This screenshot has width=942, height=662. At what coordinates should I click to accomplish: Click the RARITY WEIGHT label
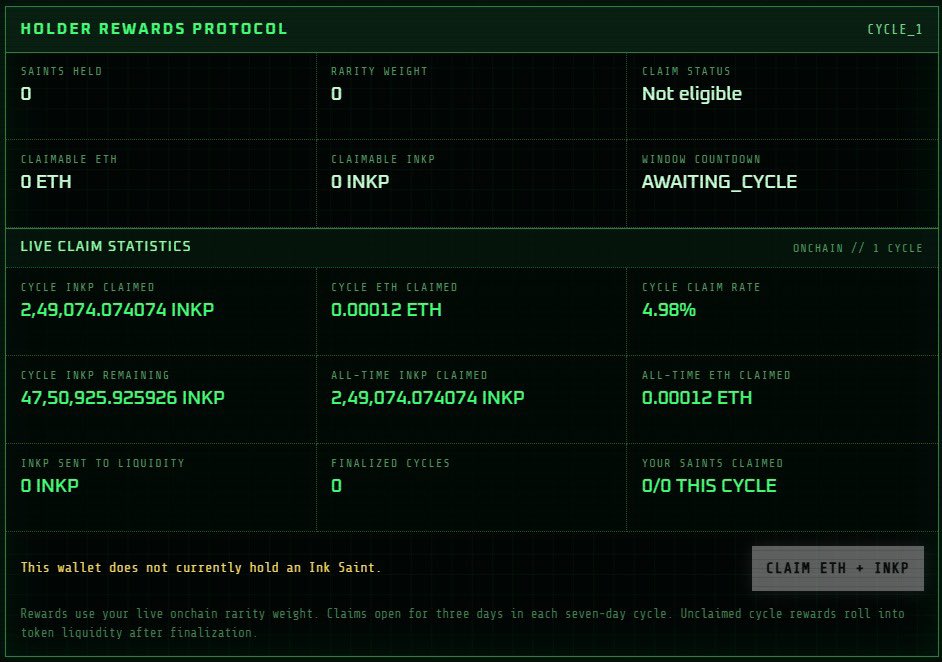[x=379, y=71]
